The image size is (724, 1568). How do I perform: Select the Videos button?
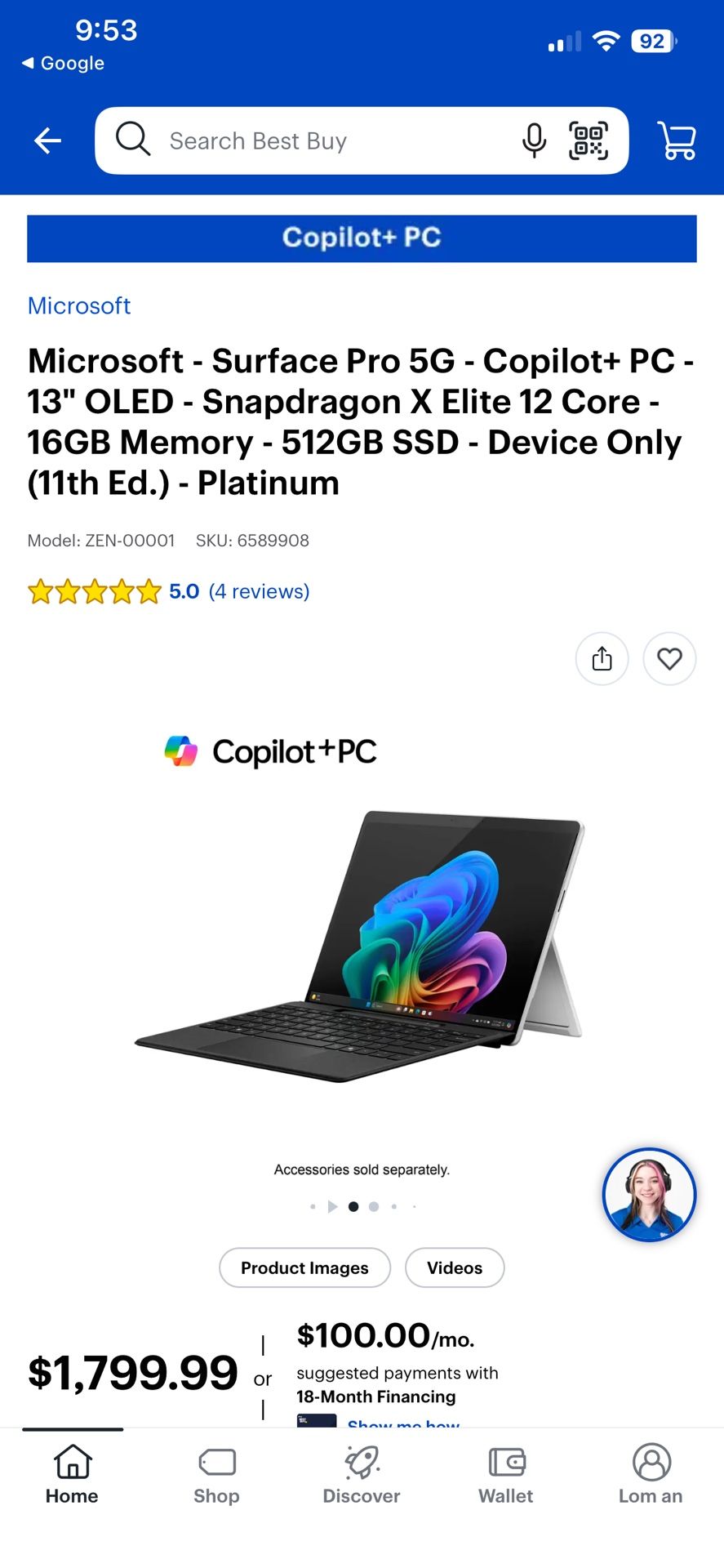pos(455,1267)
